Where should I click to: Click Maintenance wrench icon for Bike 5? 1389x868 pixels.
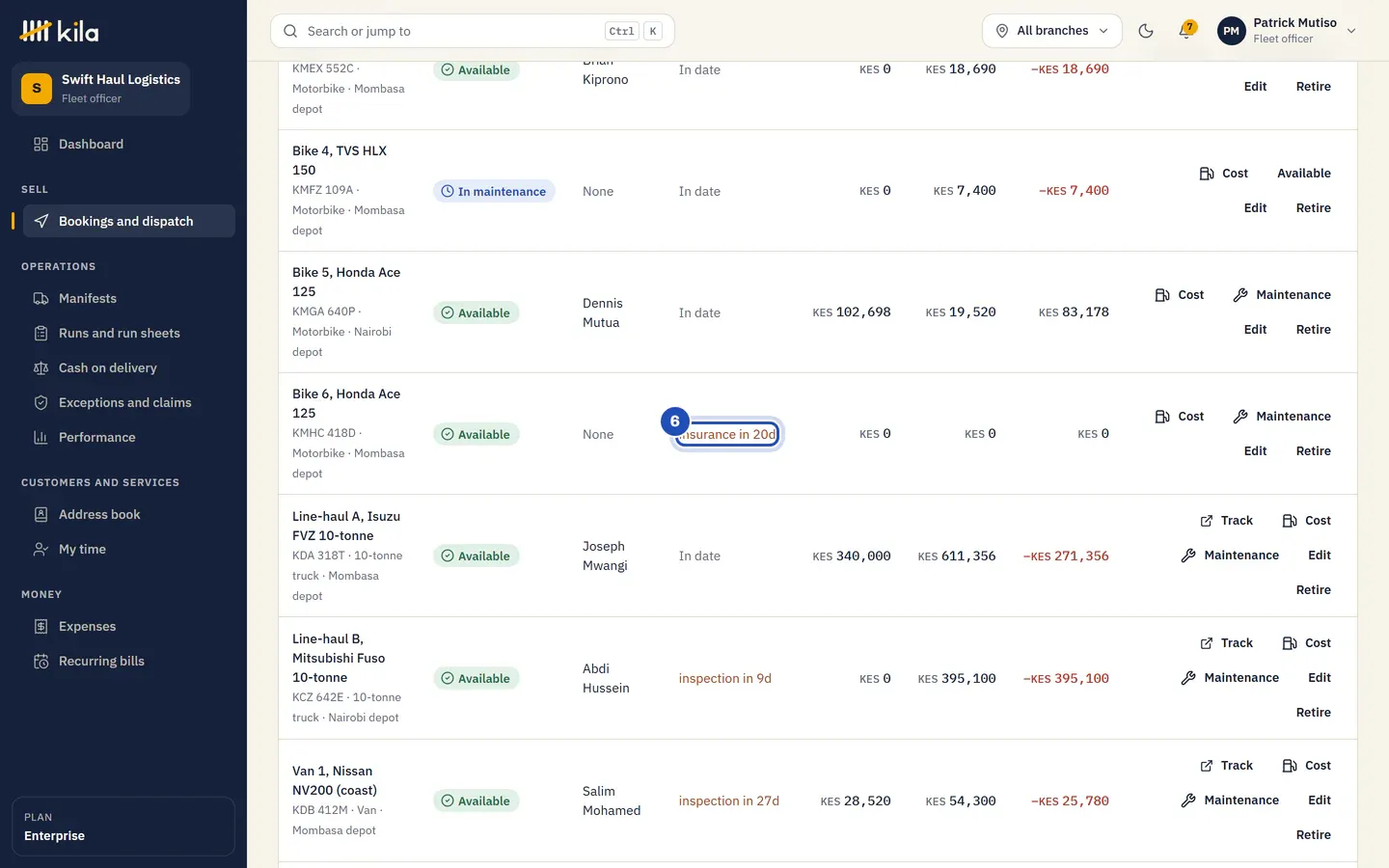pos(1240,295)
